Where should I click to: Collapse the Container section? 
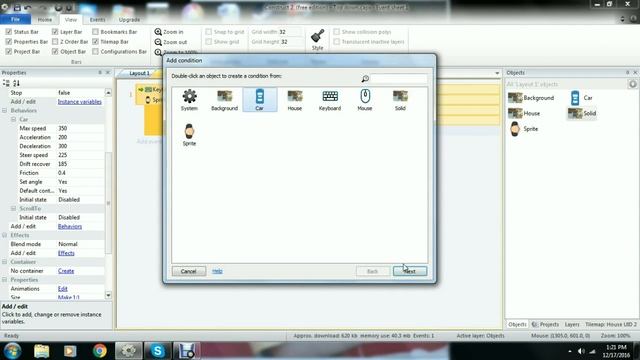coord(4,262)
